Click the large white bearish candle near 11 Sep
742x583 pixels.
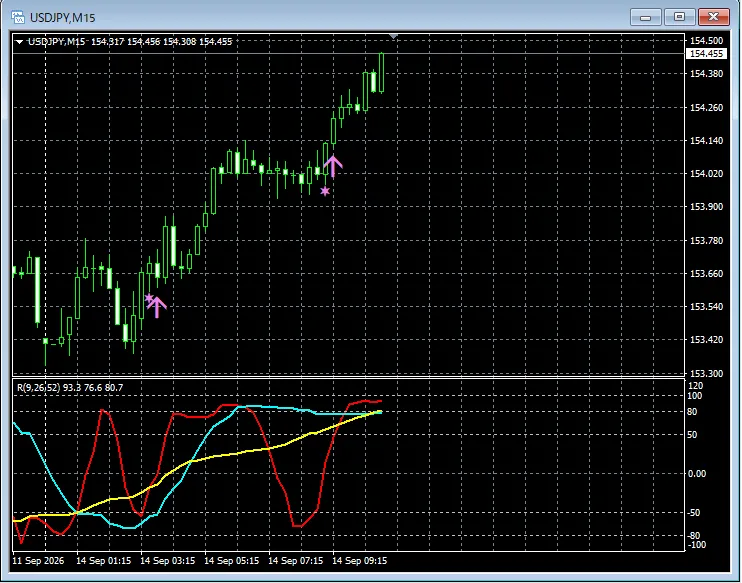(37, 290)
